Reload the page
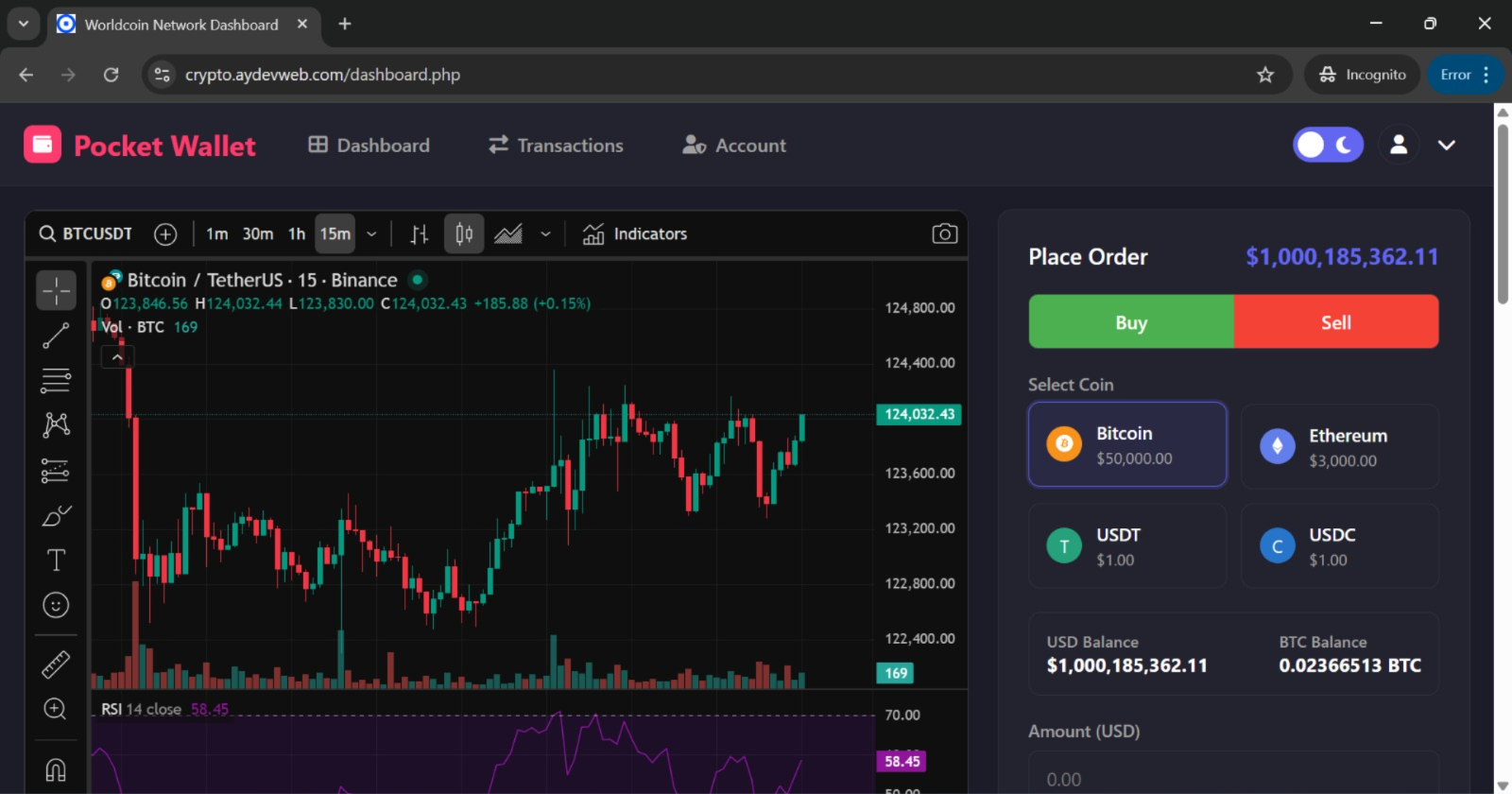Viewport: 1512px width, 794px height. (x=111, y=75)
